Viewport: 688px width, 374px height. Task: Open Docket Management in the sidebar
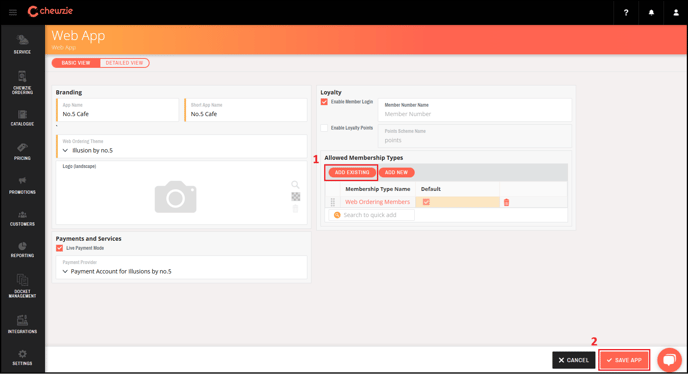point(22,286)
